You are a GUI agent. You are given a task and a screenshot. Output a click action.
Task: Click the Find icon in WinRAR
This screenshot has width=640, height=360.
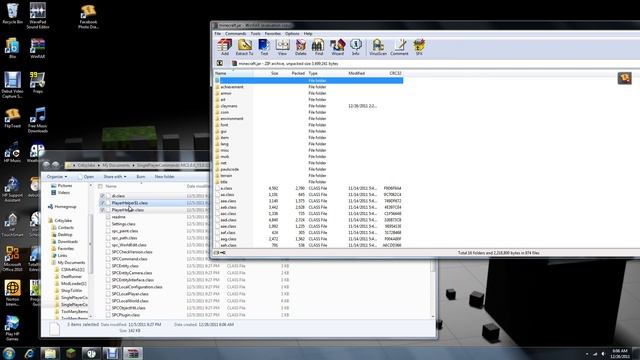click(318, 47)
